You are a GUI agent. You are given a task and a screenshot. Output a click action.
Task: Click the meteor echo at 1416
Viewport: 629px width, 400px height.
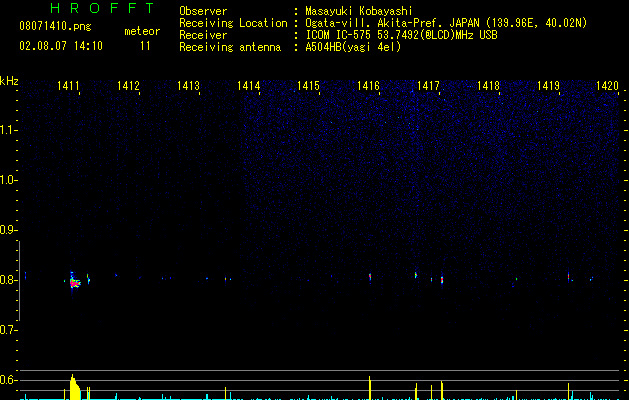(370, 277)
